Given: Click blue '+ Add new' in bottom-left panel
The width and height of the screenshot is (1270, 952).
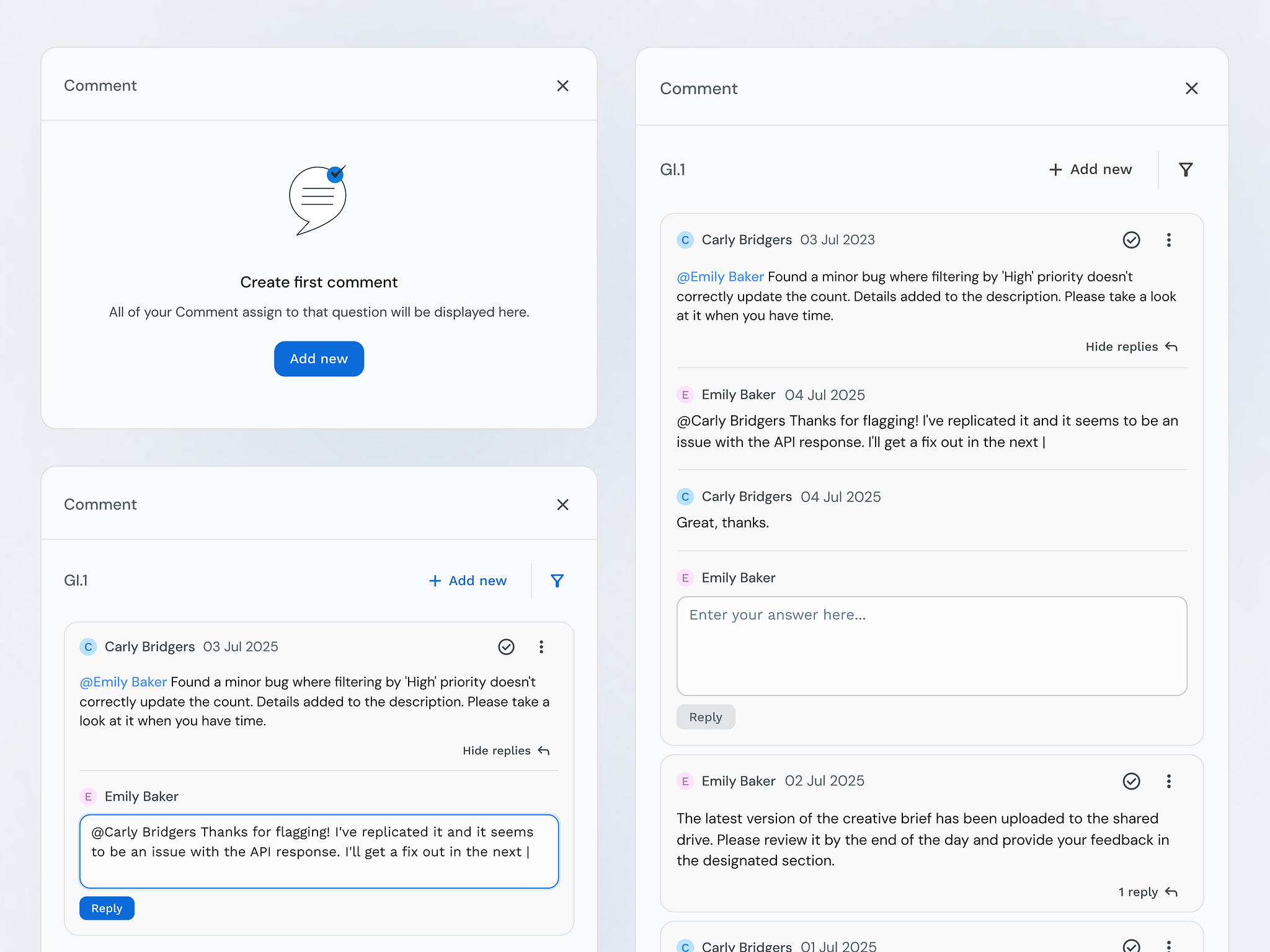Looking at the screenshot, I should 468,581.
